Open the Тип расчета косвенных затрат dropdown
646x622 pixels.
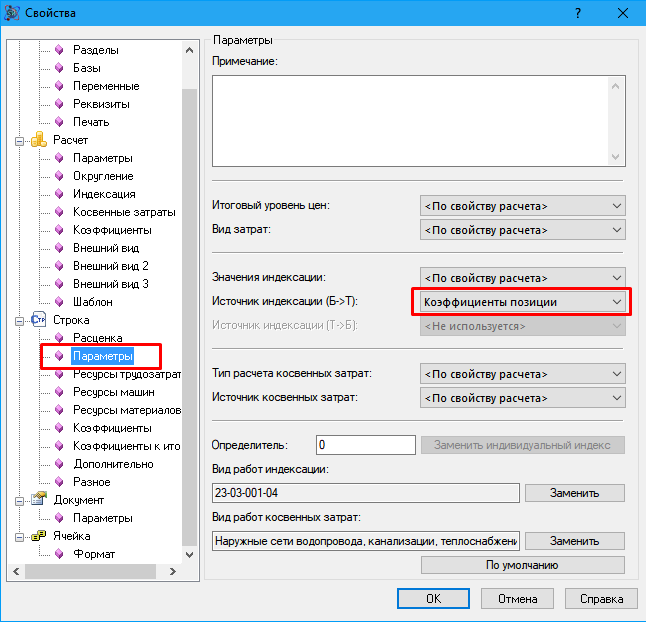522,374
